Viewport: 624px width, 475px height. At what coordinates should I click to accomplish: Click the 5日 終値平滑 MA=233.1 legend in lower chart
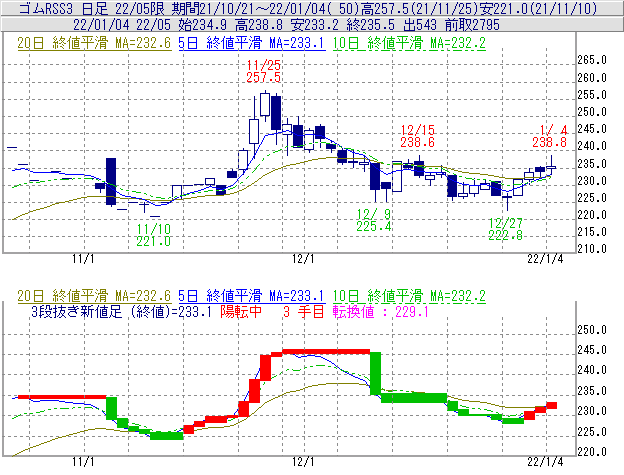pos(251,296)
